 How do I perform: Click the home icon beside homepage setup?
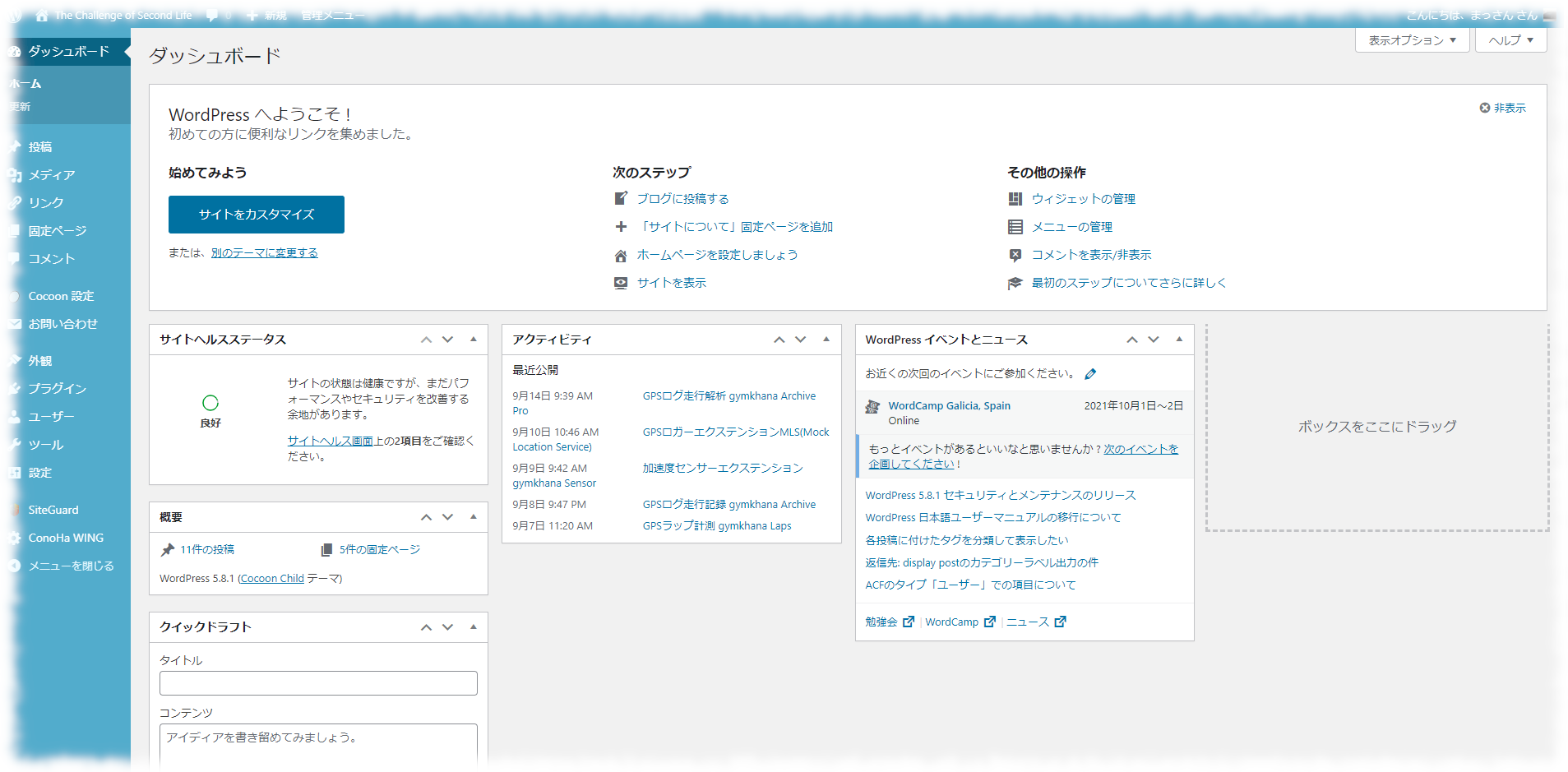tap(621, 256)
